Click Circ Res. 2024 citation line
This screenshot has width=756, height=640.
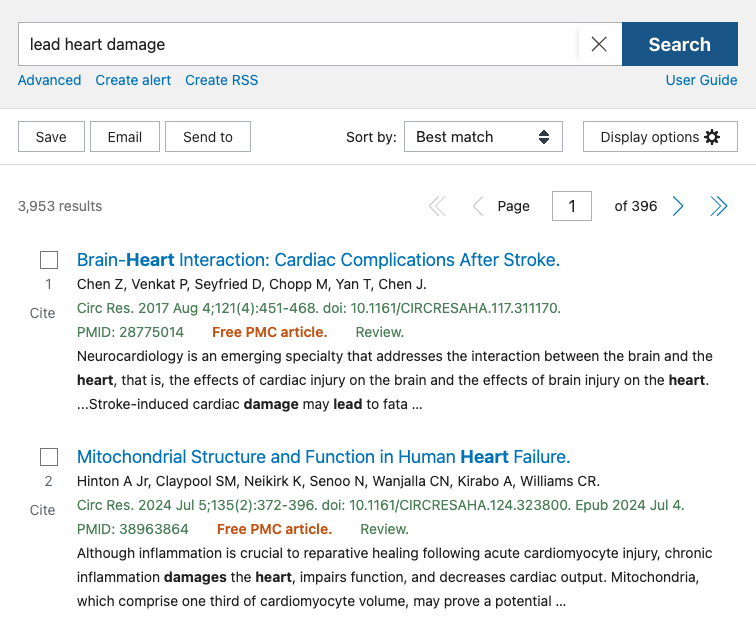[380, 505]
